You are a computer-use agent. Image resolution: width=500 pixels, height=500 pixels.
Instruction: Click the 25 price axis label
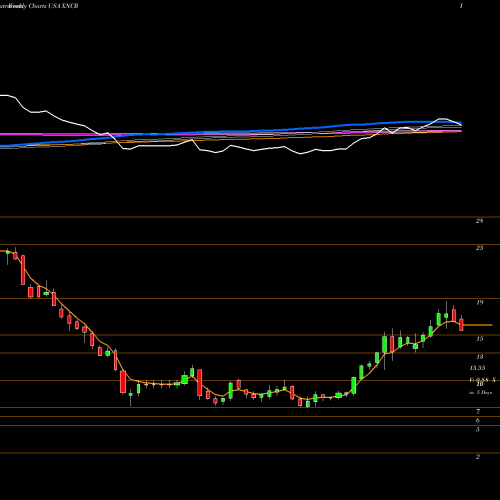coord(479,248)
